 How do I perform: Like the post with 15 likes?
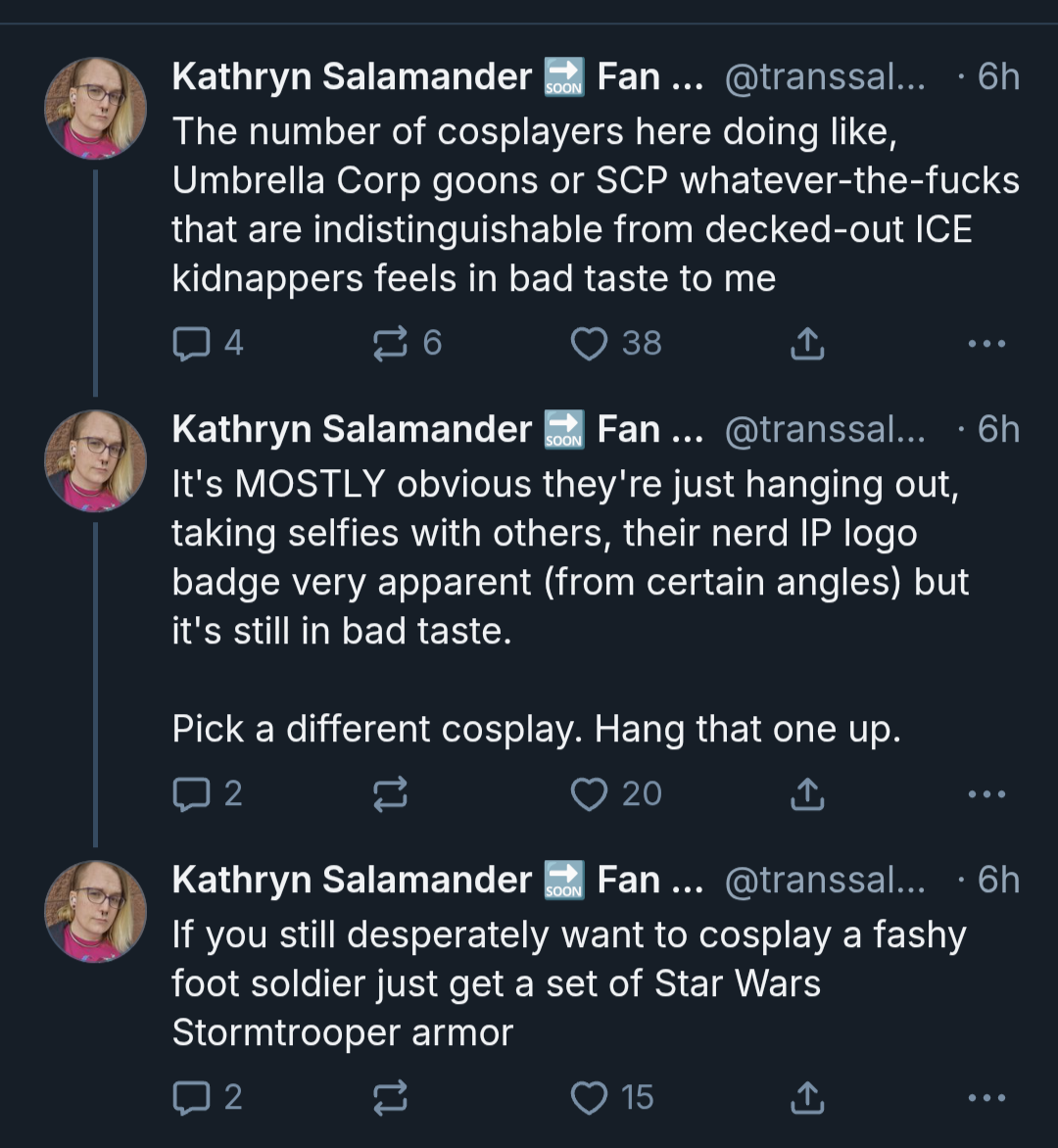click(x=612, y=1097)
